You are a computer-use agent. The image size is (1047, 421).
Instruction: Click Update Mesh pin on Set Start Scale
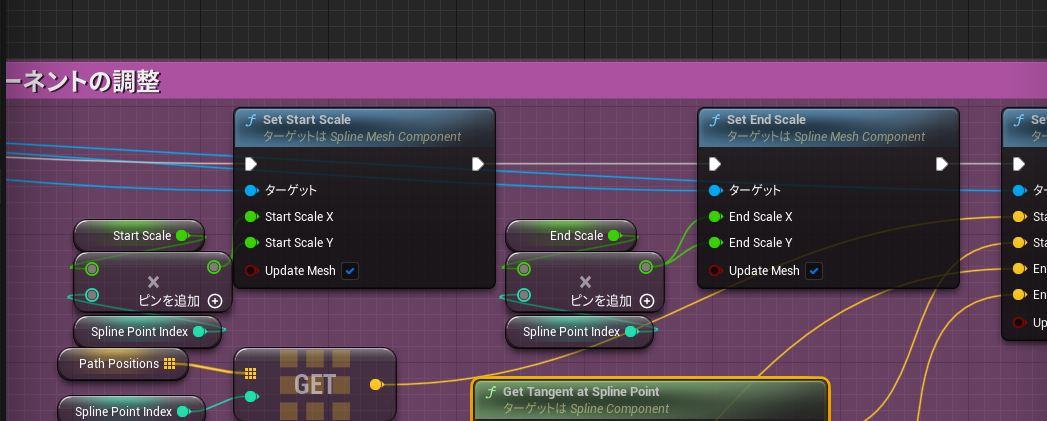coord(251,271)
